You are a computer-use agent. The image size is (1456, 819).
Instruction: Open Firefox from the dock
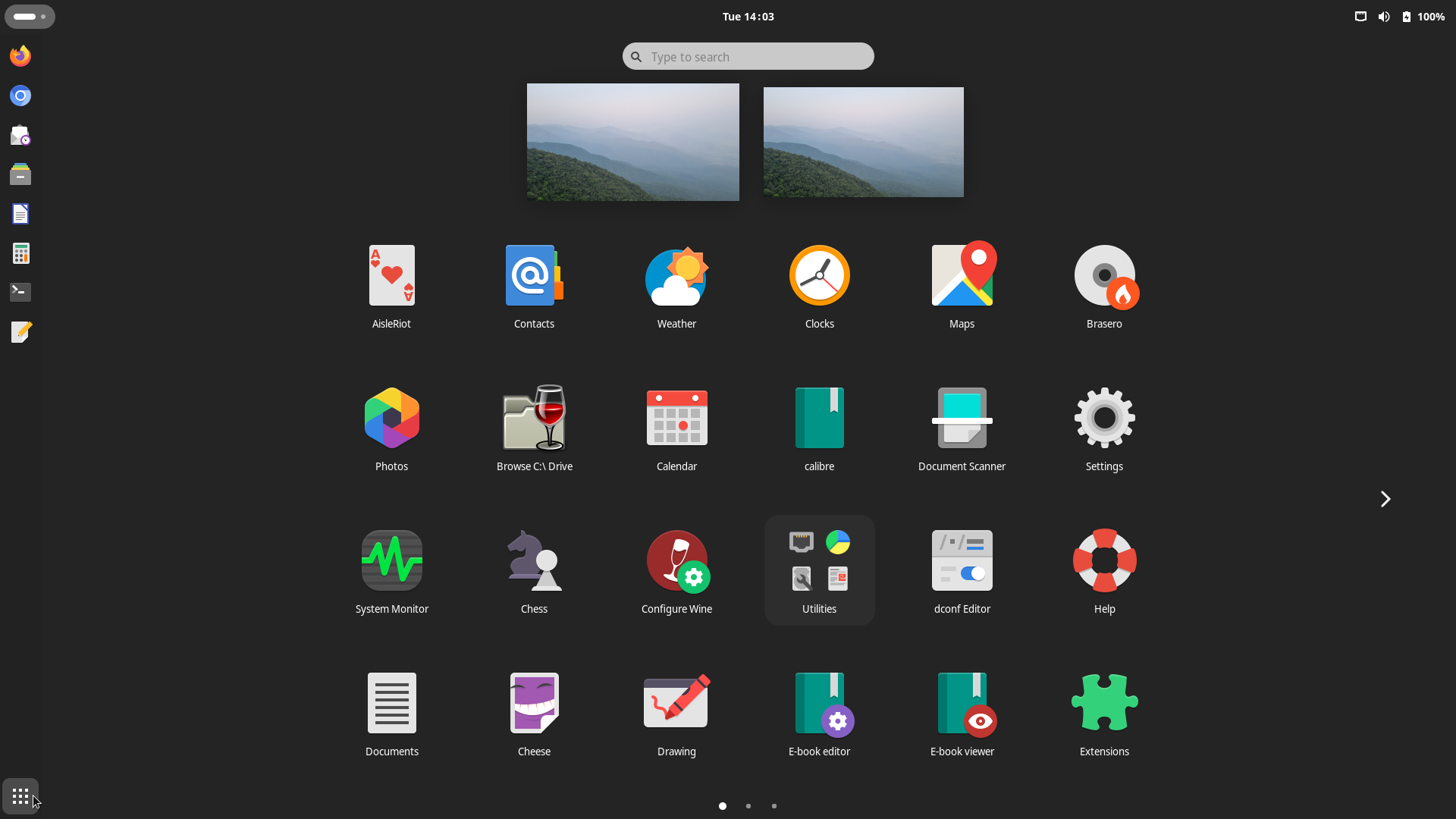click(20, 55)
